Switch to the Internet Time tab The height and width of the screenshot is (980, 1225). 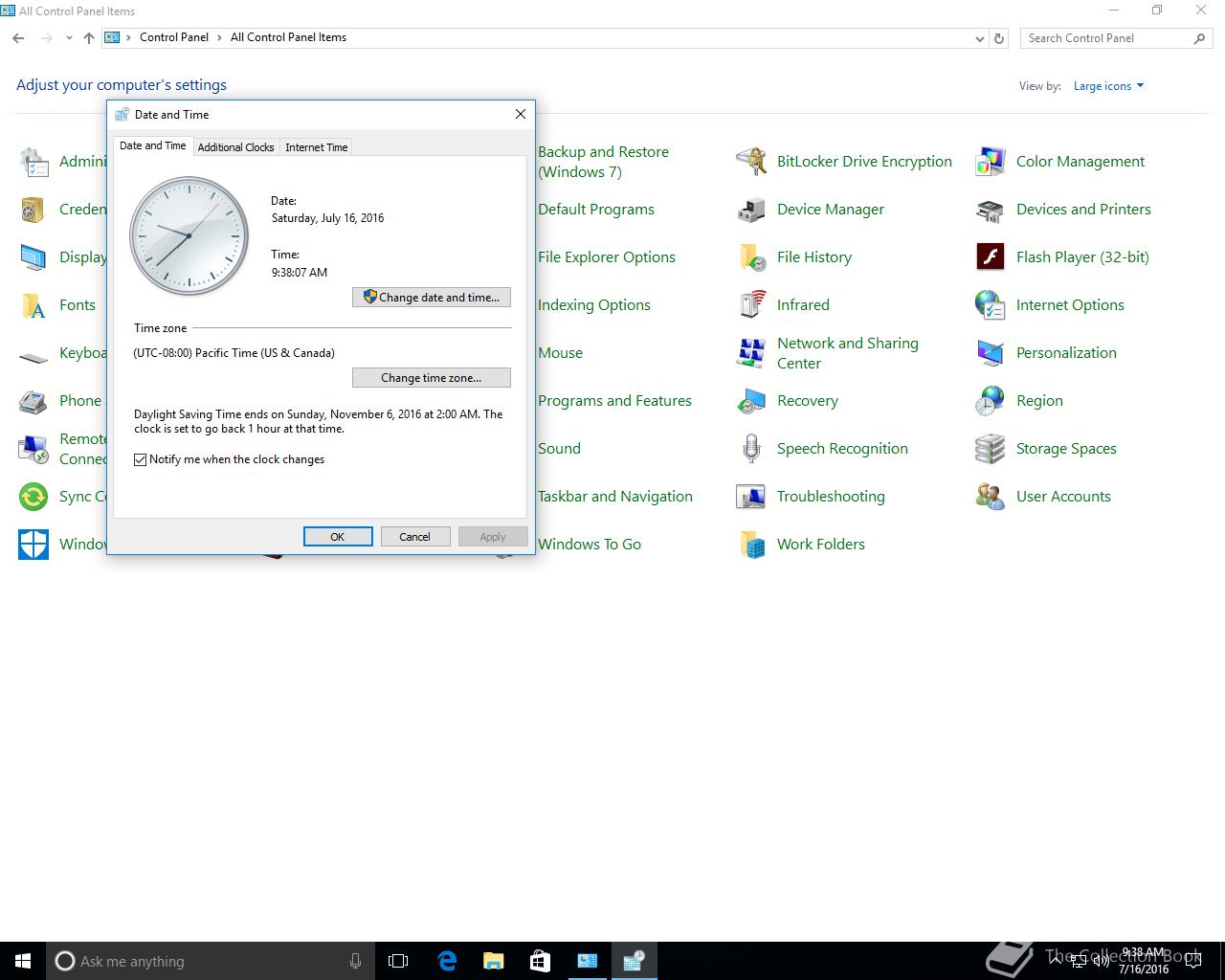tap(316, 147)
